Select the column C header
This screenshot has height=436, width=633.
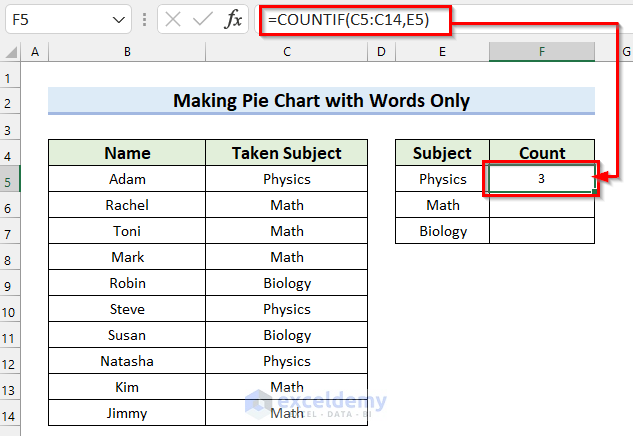tap(286, 52)
